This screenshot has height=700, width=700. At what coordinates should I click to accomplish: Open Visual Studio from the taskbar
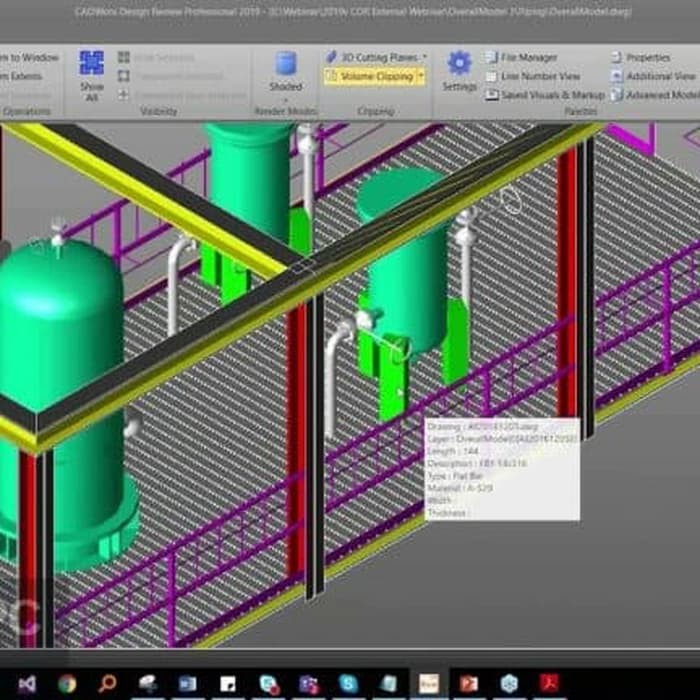pos(27,684)
